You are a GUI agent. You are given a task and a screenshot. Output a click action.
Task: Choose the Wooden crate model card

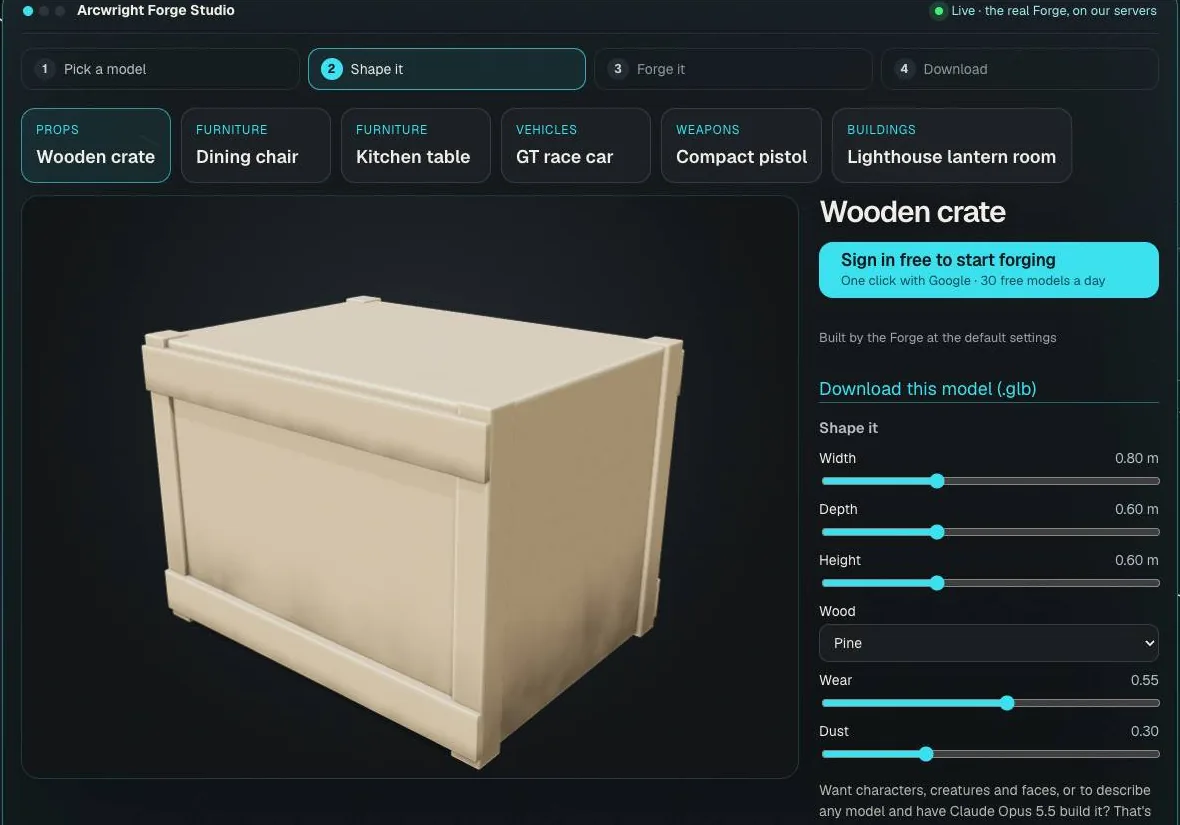pos(96,145)
